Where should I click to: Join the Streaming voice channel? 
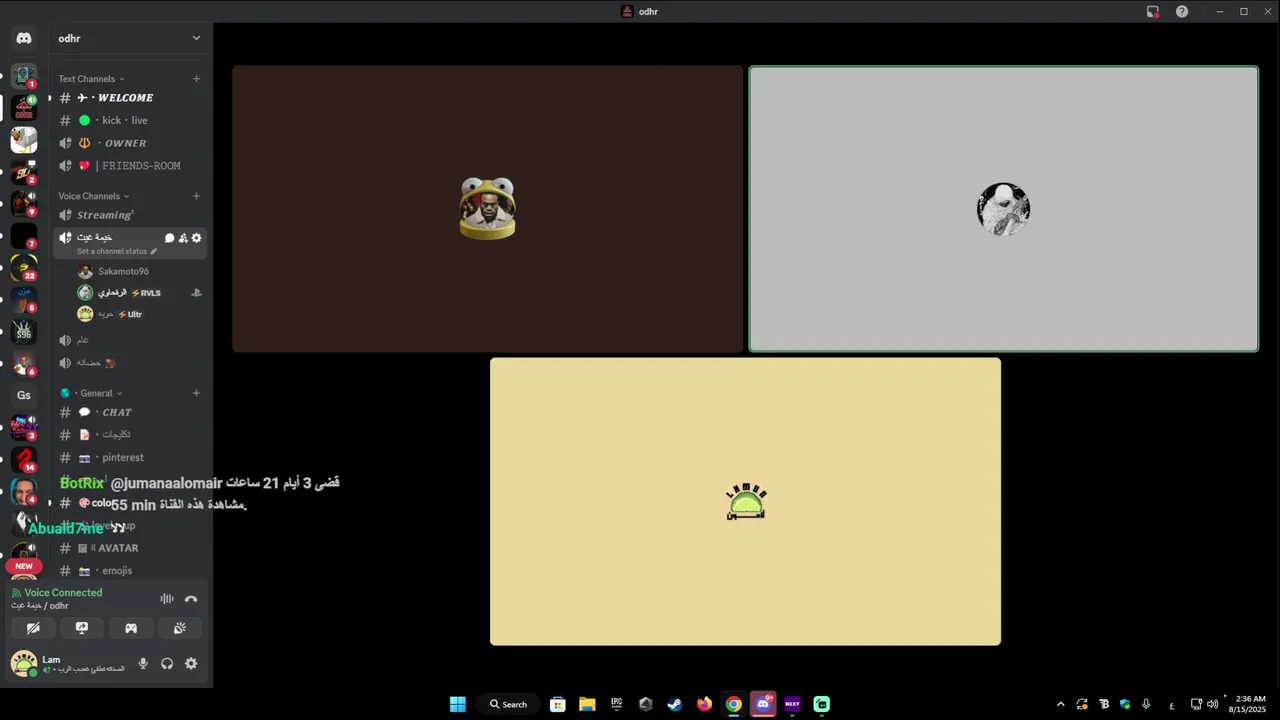[x=130, y=215]
